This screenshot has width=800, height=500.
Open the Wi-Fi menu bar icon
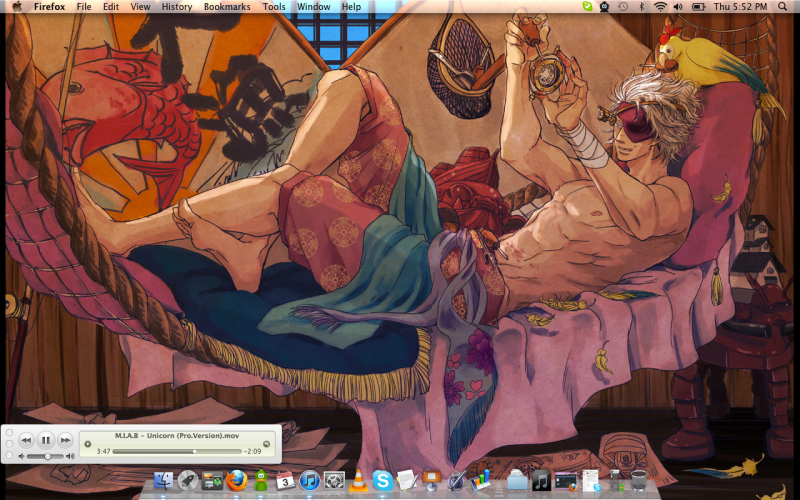point(660,7)
